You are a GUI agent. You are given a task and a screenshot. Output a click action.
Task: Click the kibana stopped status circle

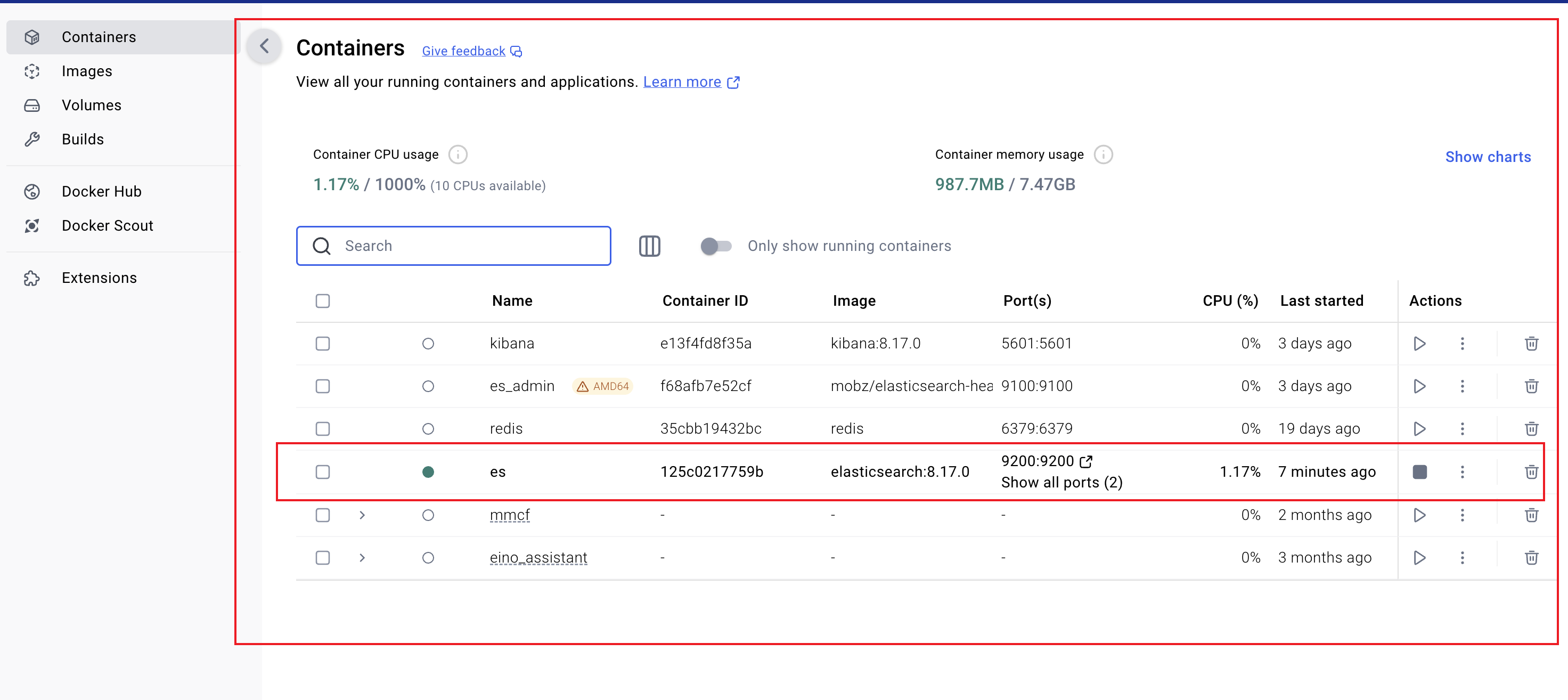[x=428, y=343]
